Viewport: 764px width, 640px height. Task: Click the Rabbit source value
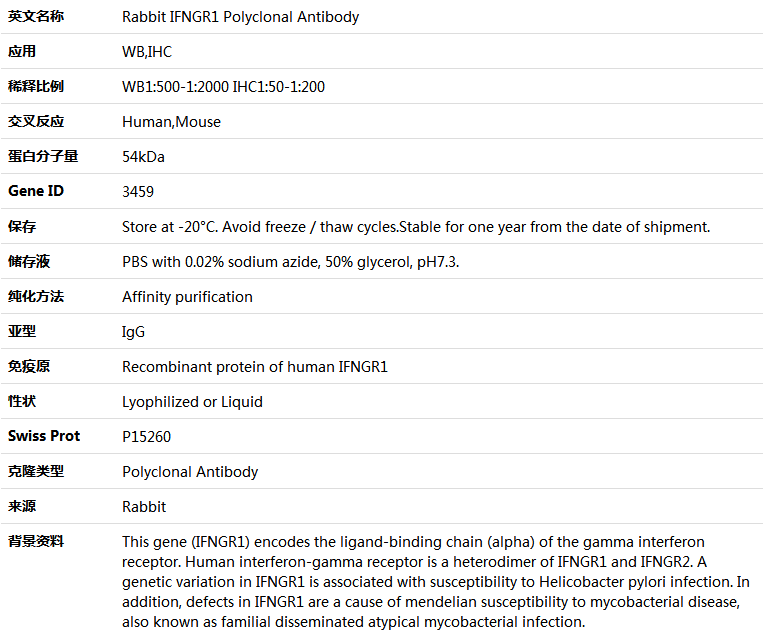[x=144, y=507]
